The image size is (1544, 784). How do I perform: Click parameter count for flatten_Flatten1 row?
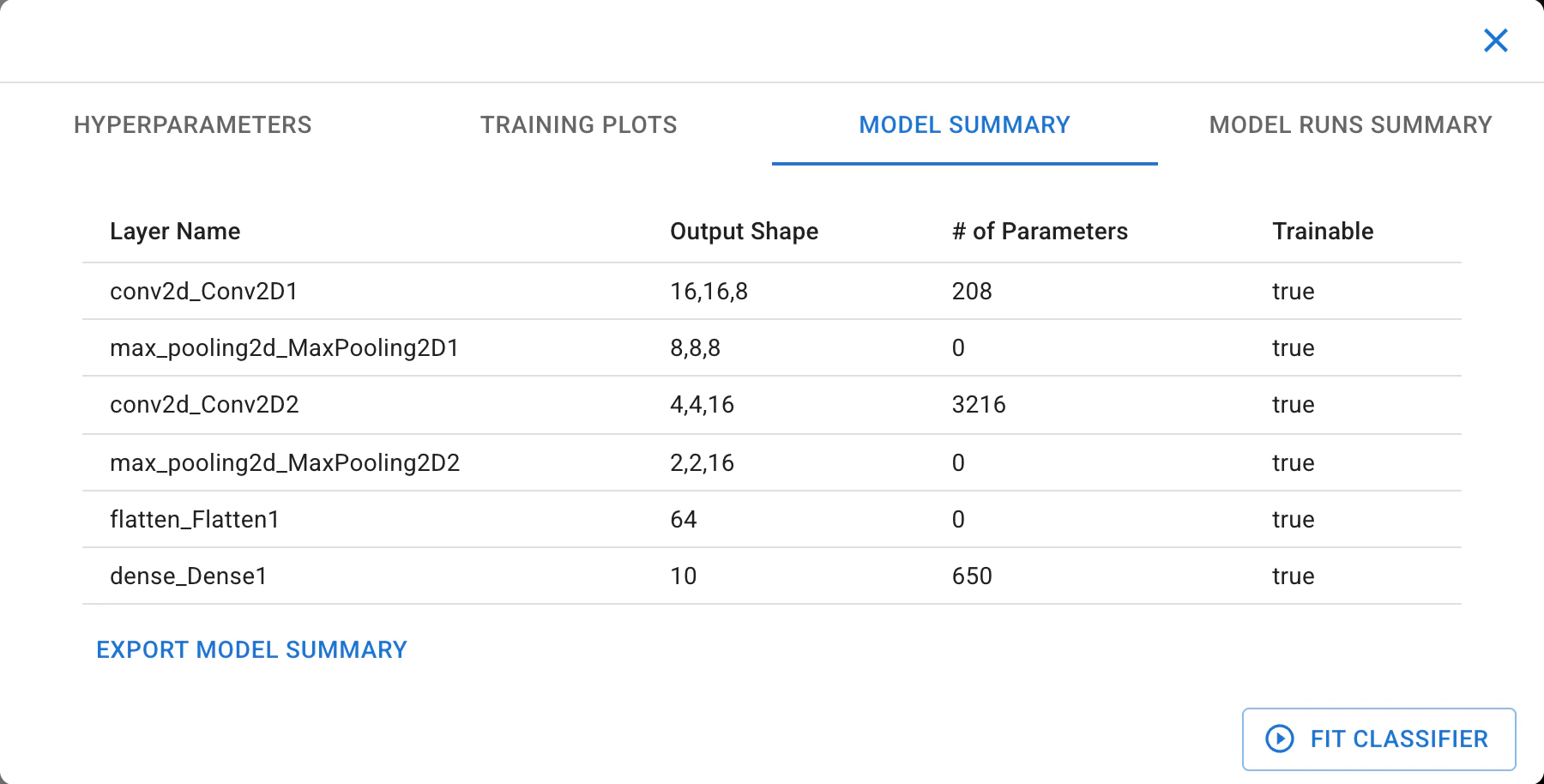(x=958, y=520)
